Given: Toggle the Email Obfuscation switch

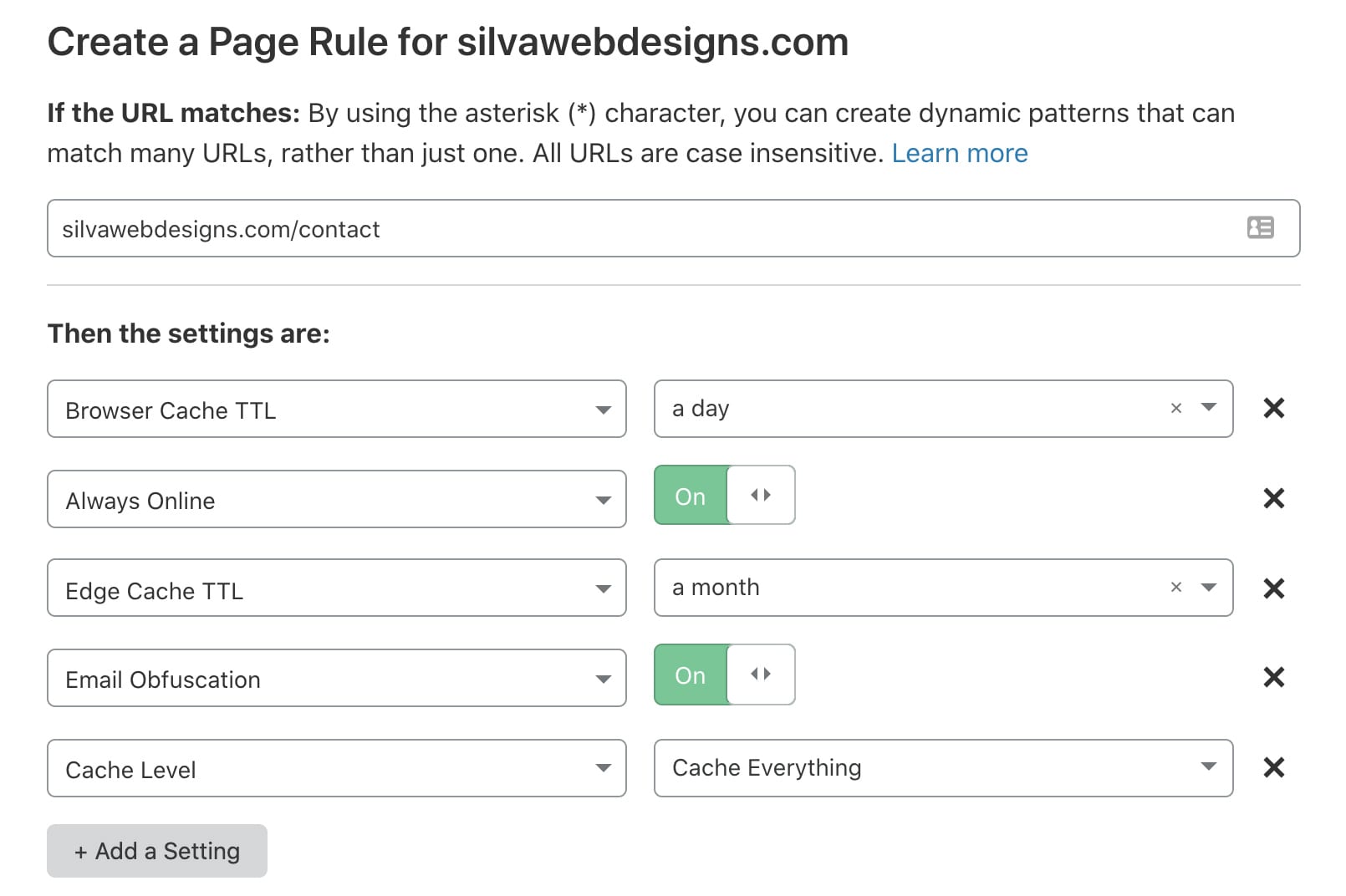Looking at the screenshot, I should [724, 675].
